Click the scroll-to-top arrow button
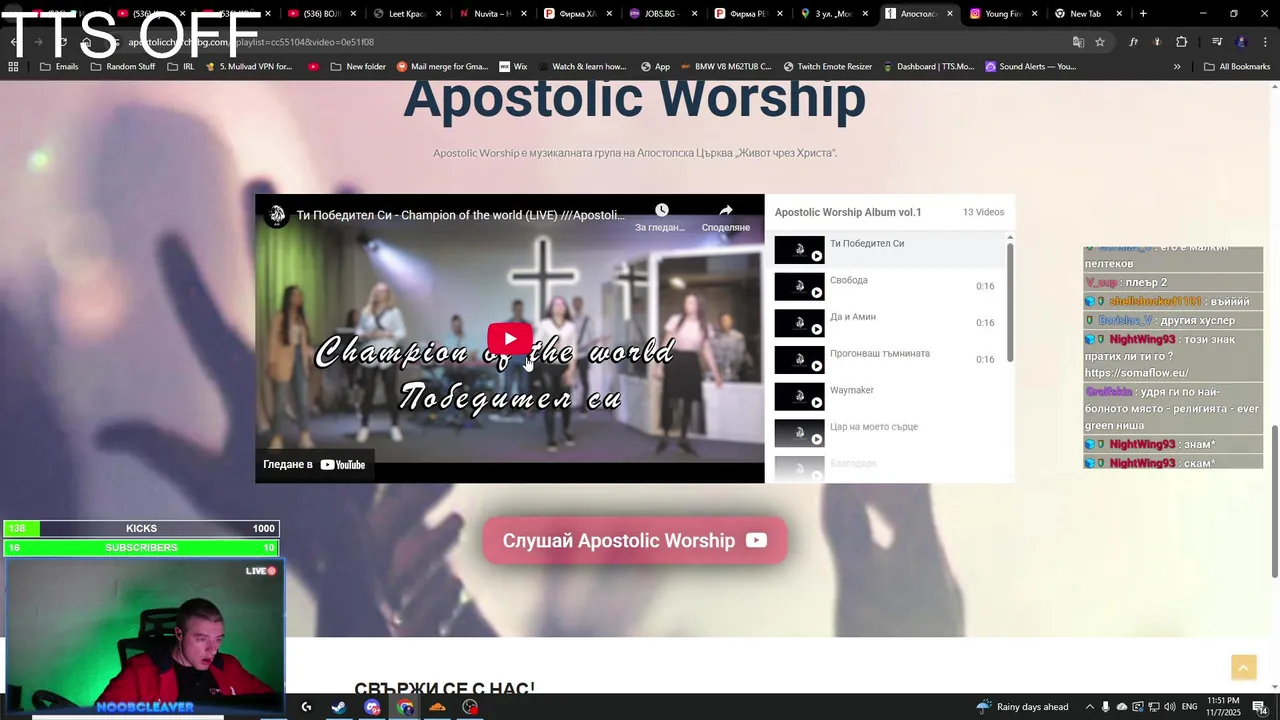The height and width of the screenshot is (720, 1280). click(x=1243, y=667)
